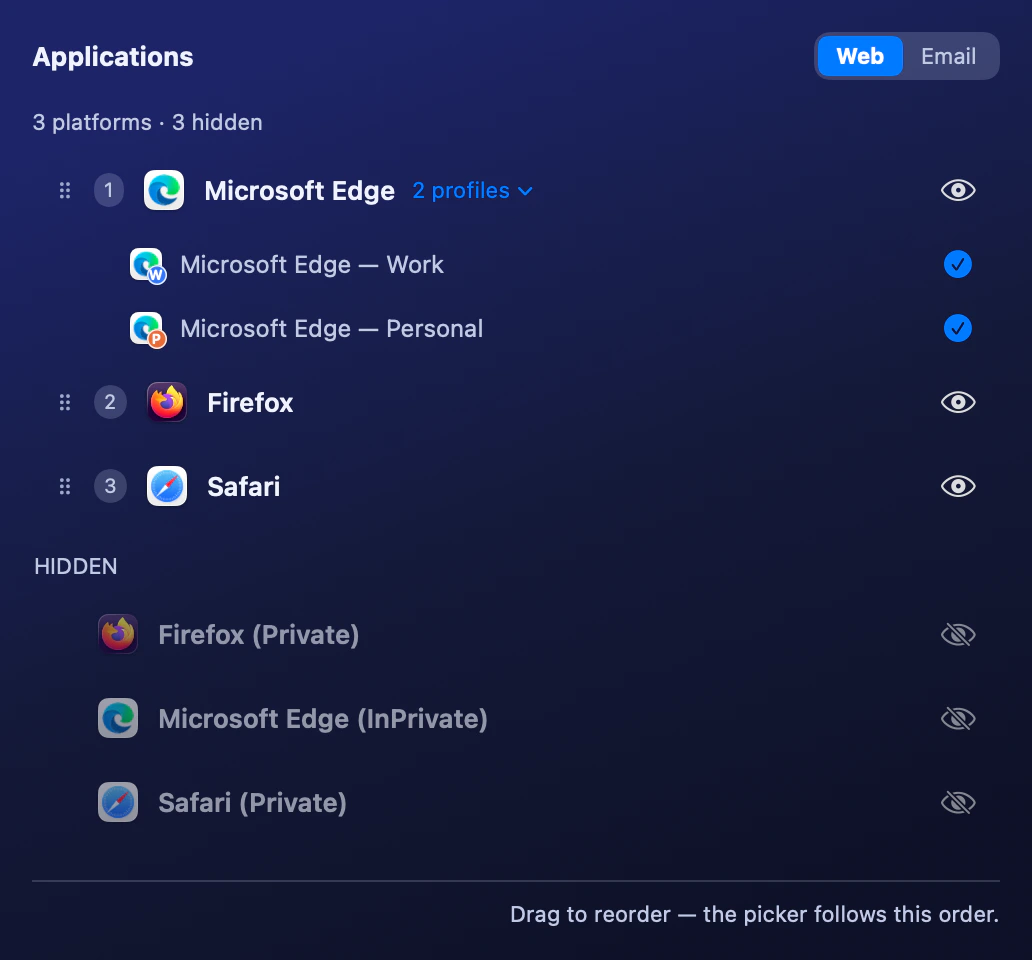Click the "Microsoft Edge — Work" label

click(x=312, y=265)
